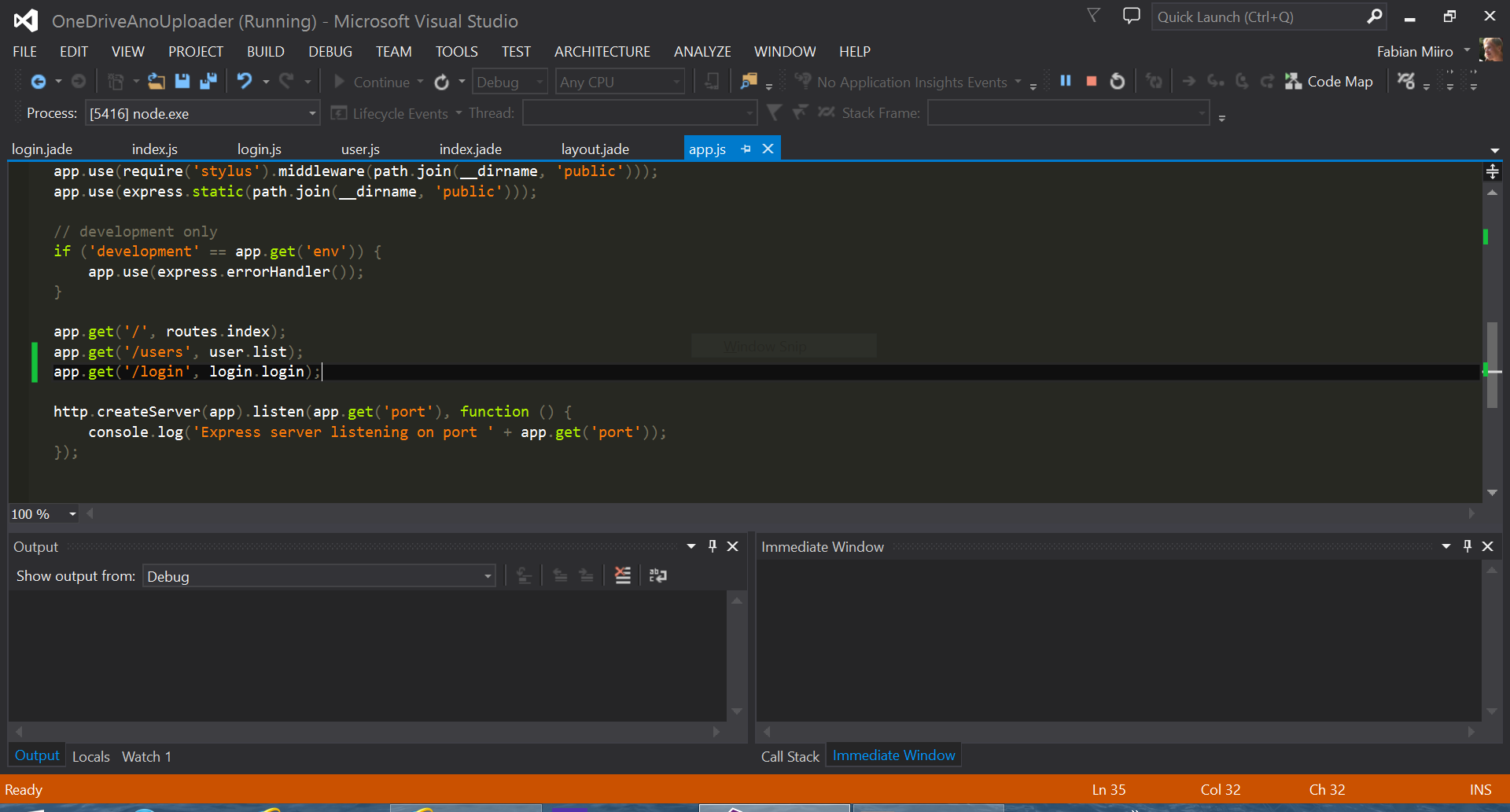Open the Immediate Window position dropdown arrow
The image size is (1510, 812).
[x=1446, y=546]
